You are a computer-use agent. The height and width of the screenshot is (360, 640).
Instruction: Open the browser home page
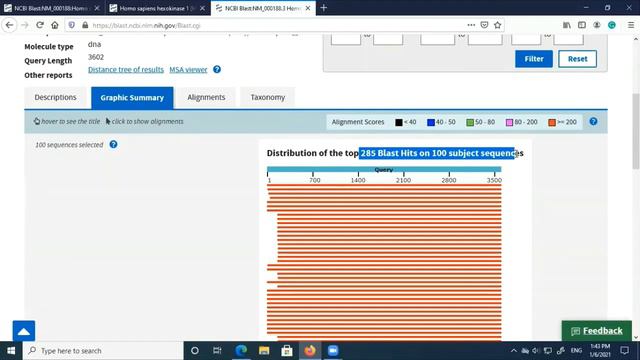pyautogui.click(x=55, y=25)
